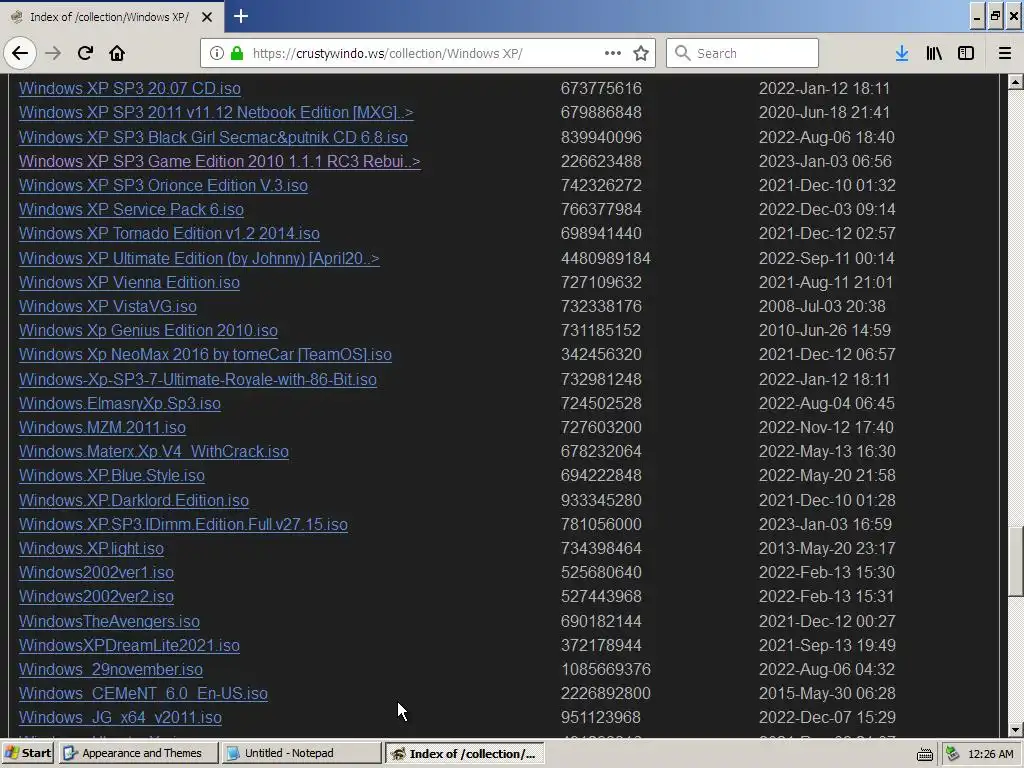
Task: Open Windows XP Vienna Edition.iso link
Action: point(129,283)
